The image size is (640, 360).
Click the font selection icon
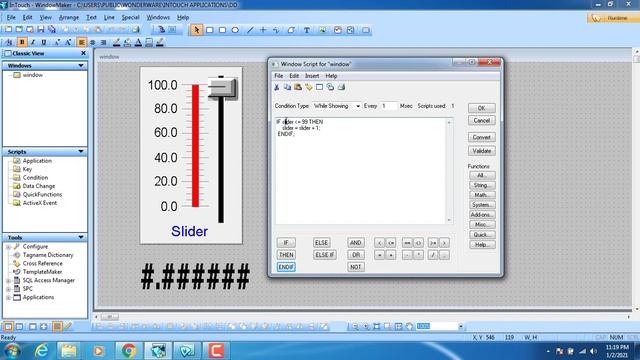[x=9, y=42]
